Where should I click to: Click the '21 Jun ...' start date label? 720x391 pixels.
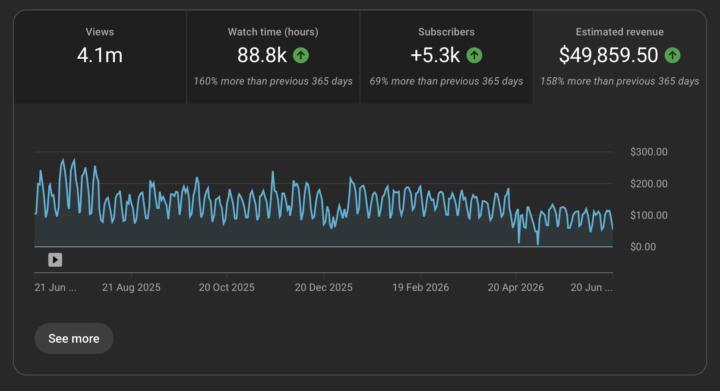56,287
